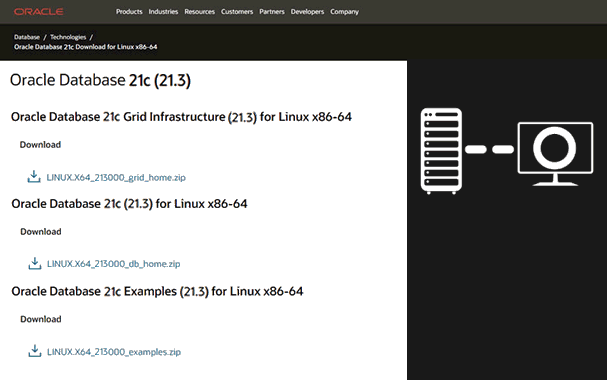Download LINUX.X64_213000_examples.zip
This screenshot has height=380, width=607.
[x=114, y=352]
